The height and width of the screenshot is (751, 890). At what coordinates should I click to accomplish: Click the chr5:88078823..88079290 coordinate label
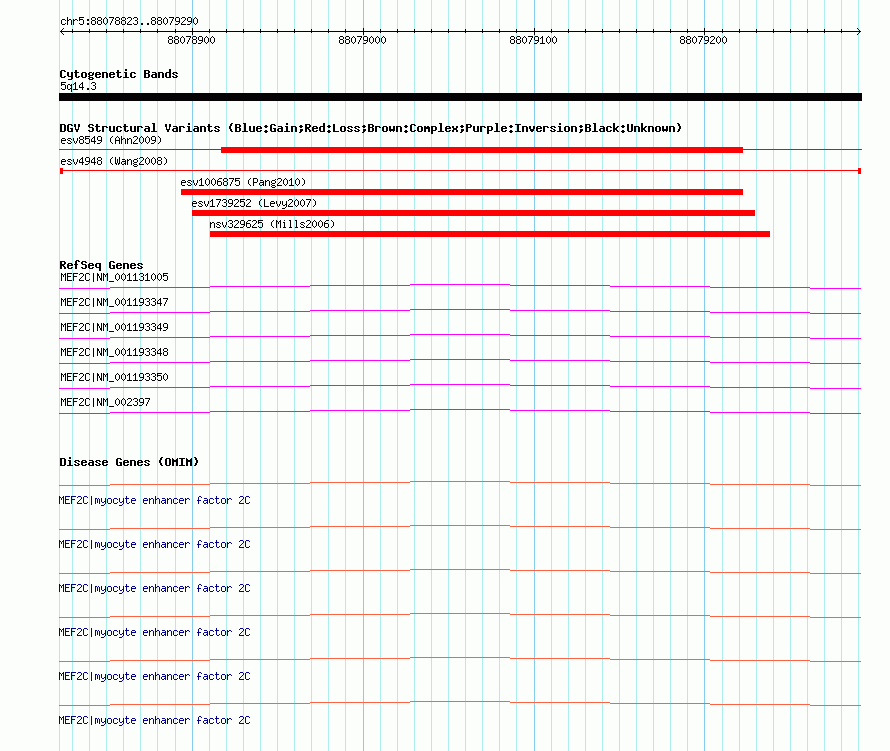129,21
